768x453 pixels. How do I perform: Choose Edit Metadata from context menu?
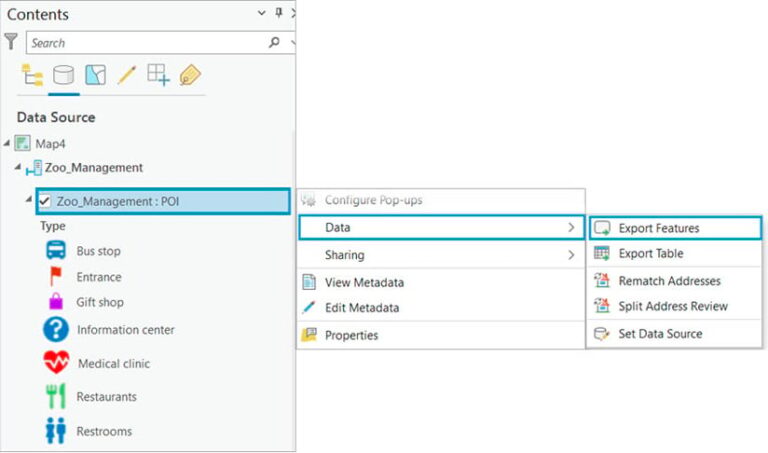(x=441, y=308)
